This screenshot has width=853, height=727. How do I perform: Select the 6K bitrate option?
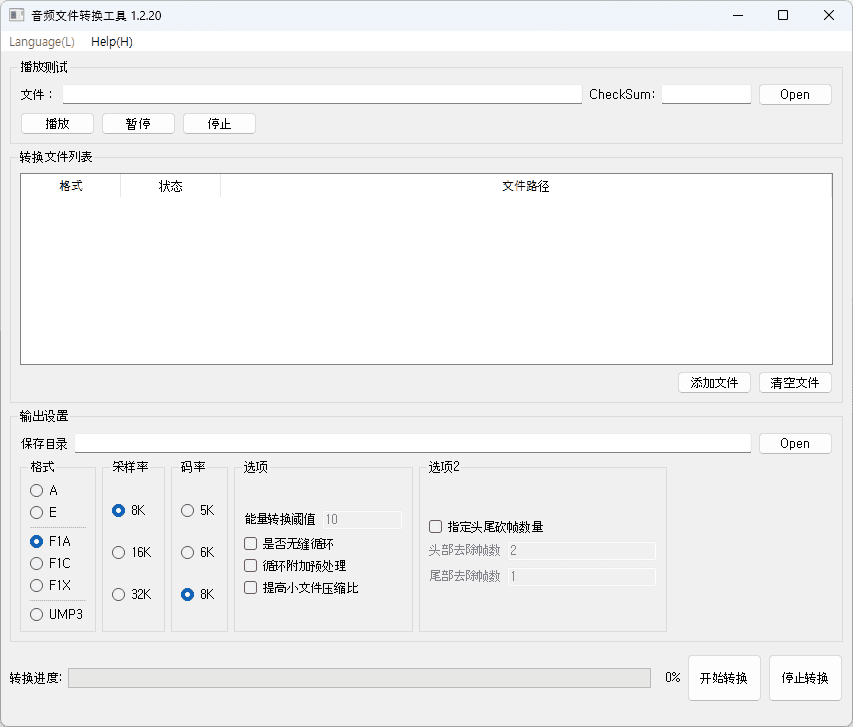coord(188,552)
